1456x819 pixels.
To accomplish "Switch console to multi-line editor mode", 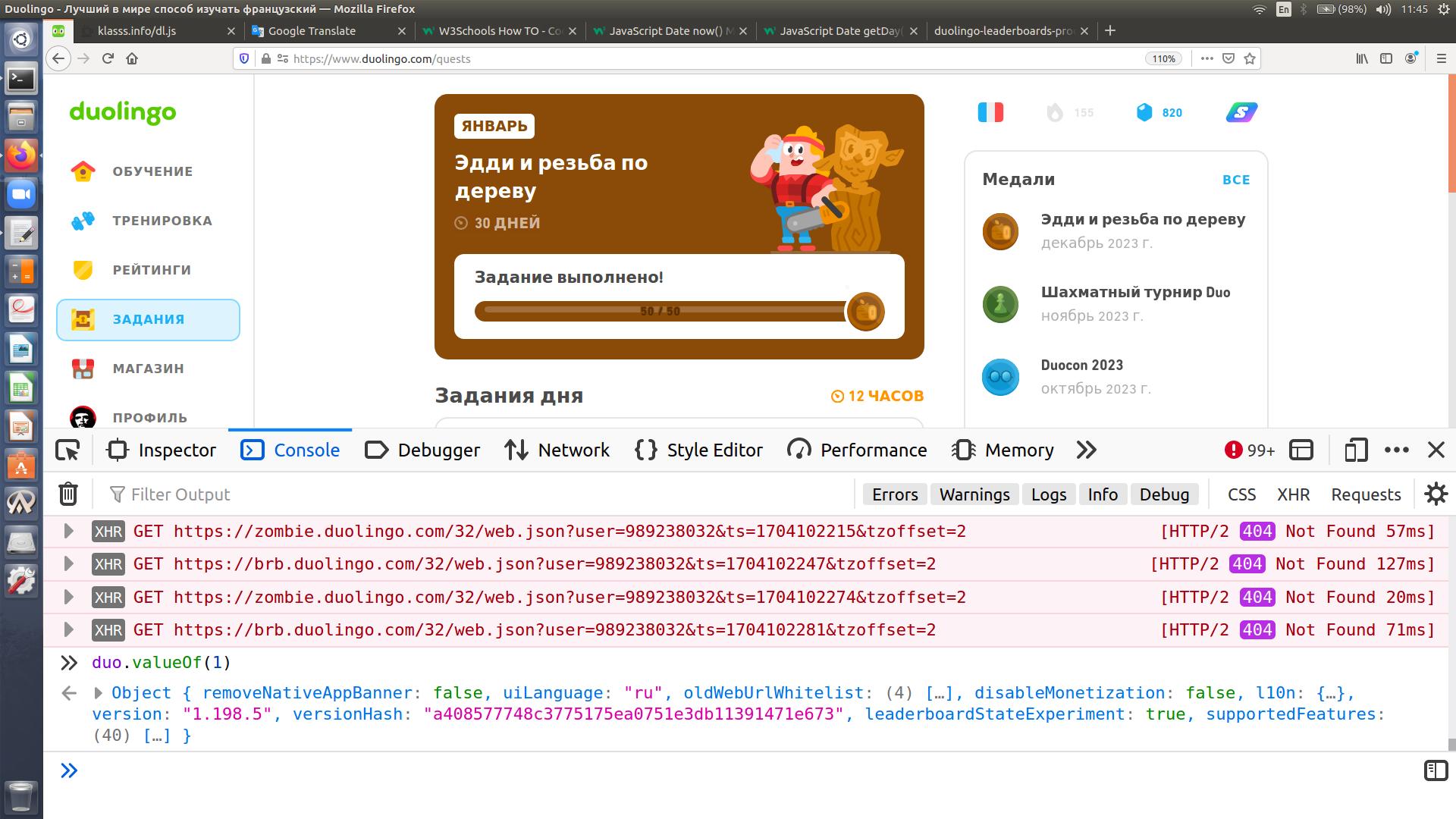I will [1436, 770].
